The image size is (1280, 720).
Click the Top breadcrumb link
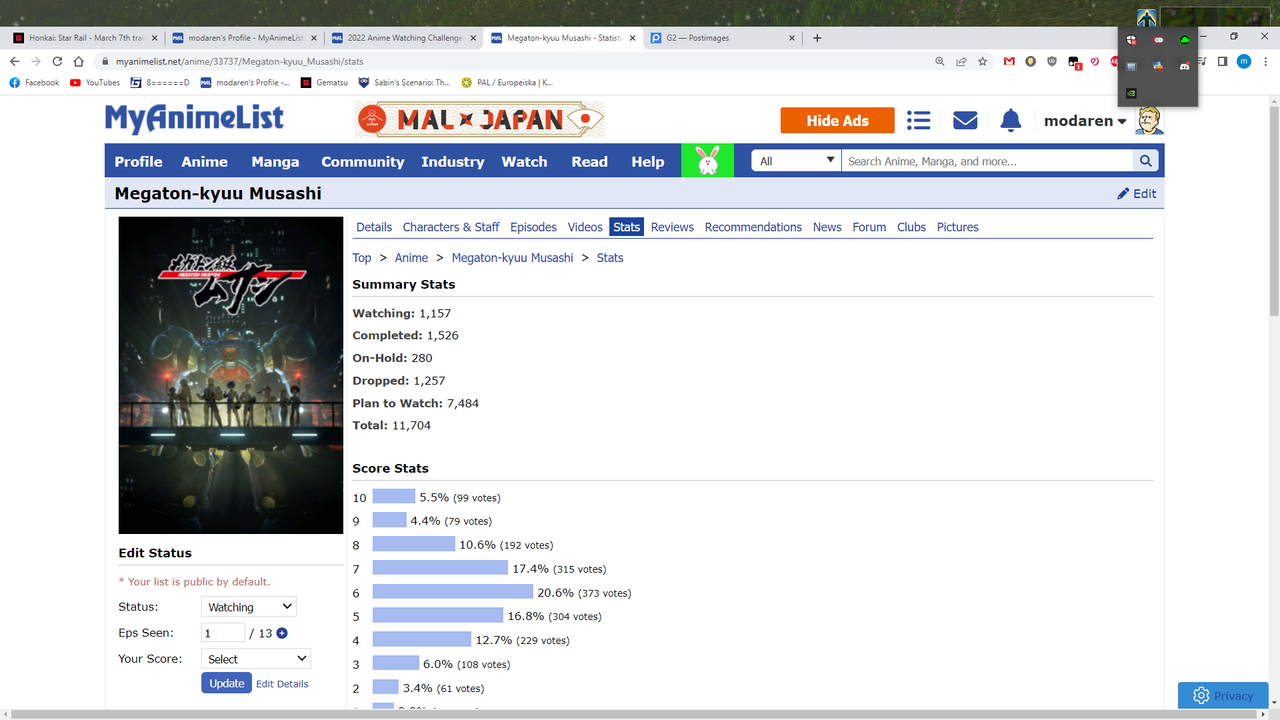(362, 258)
